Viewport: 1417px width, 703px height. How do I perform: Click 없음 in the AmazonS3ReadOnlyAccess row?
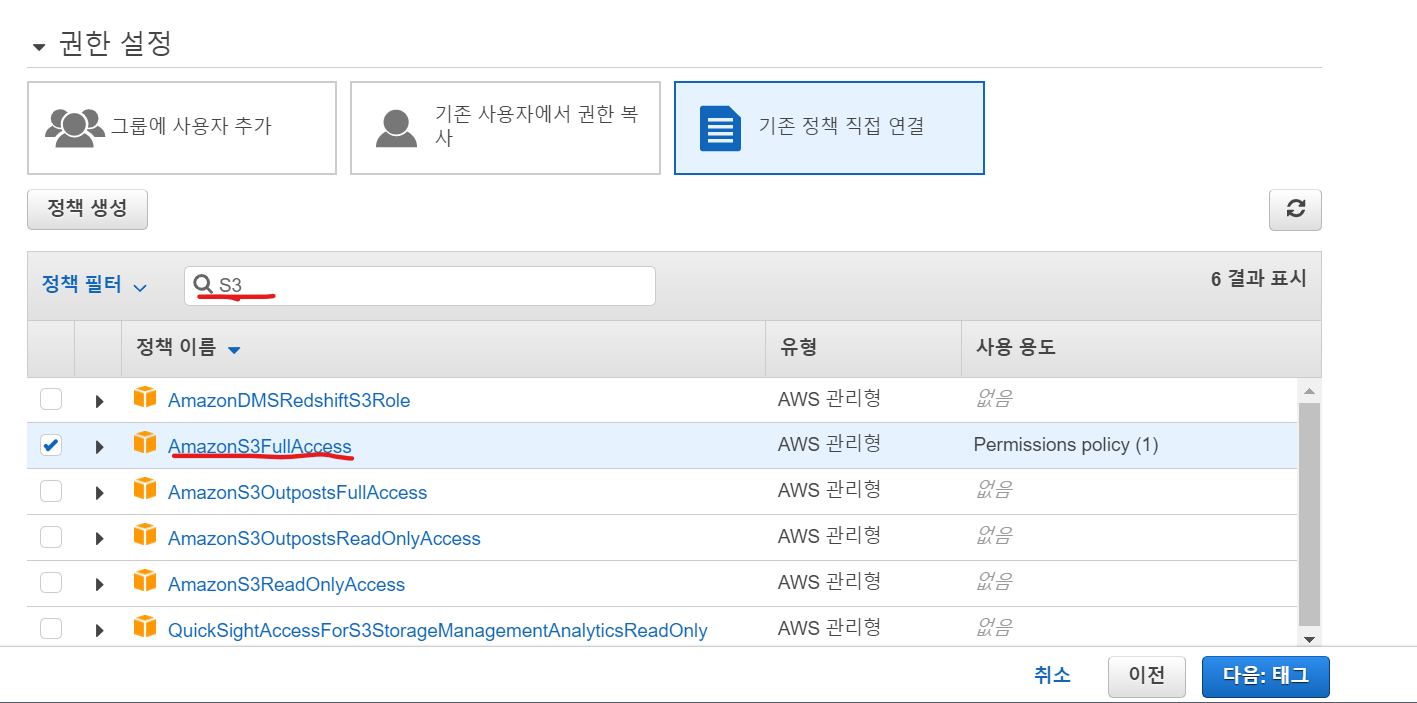tap(993, 582)
